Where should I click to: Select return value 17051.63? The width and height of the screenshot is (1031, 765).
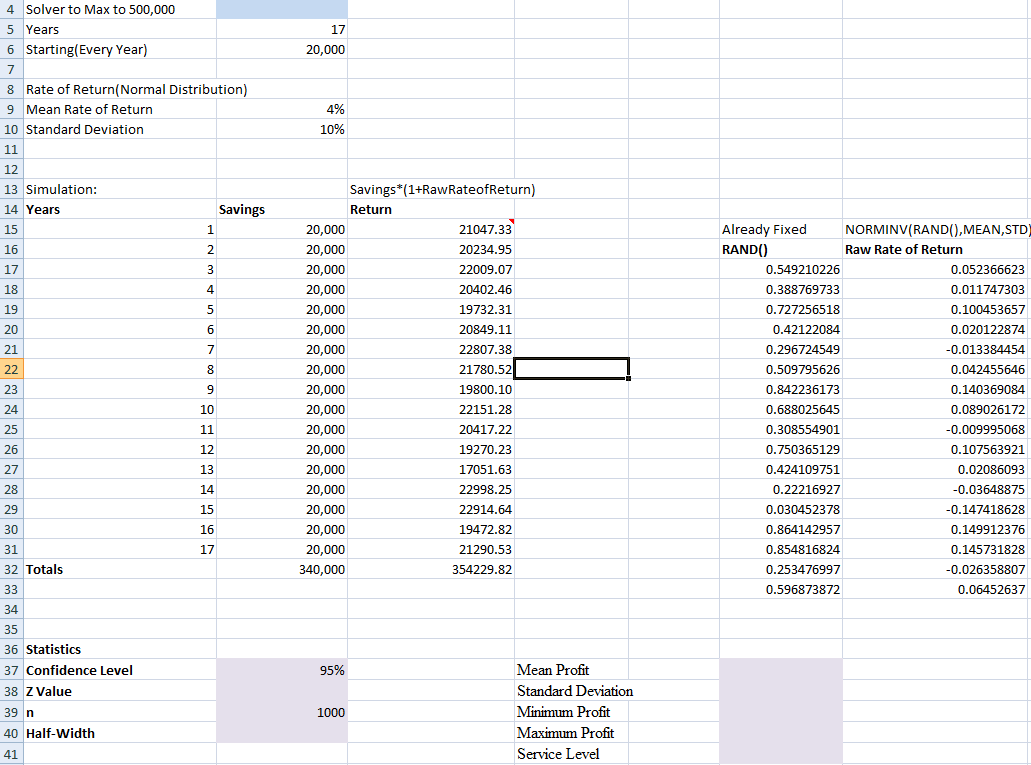click(x=431, y=470)
